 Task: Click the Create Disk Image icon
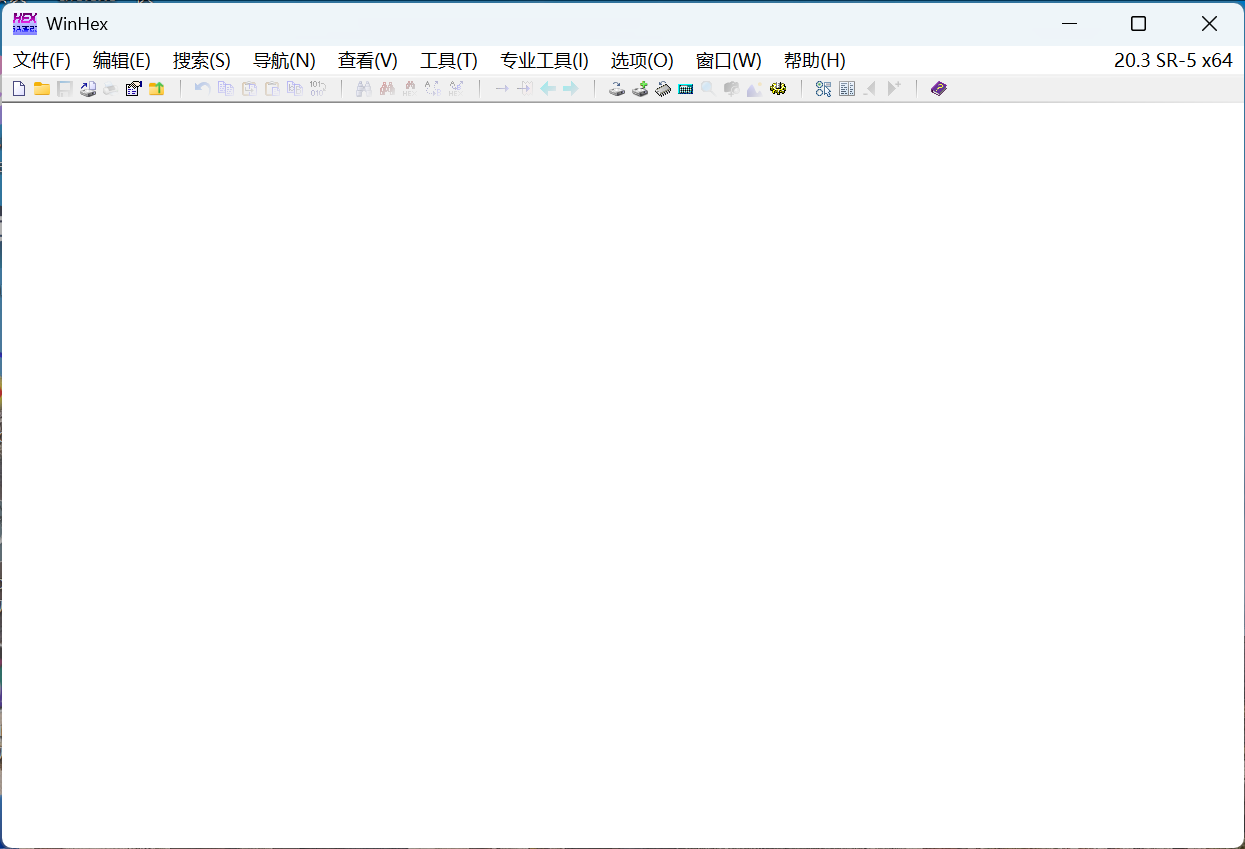(x=88, y=89)
